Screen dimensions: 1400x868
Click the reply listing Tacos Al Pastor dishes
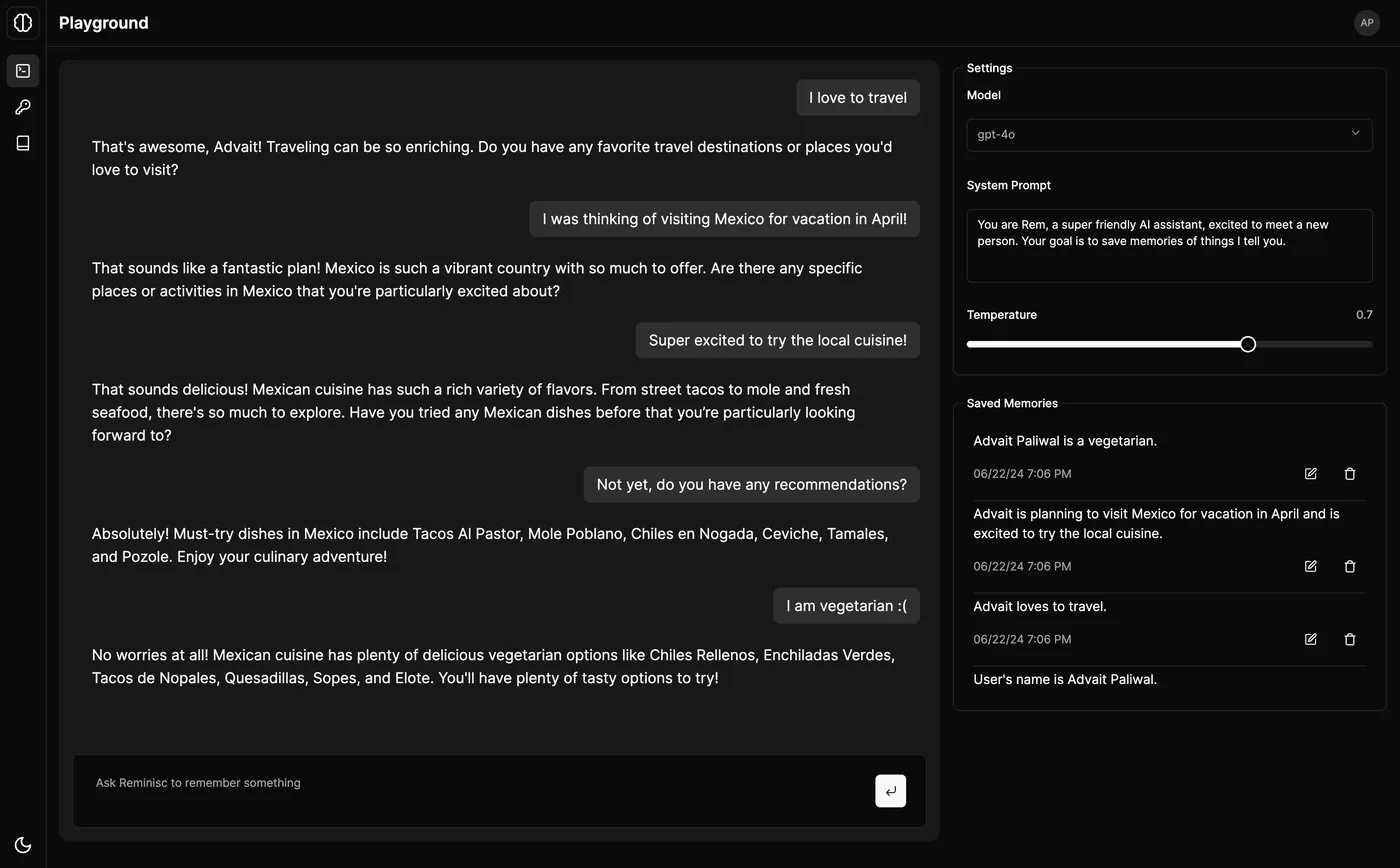tap(490, 545)
